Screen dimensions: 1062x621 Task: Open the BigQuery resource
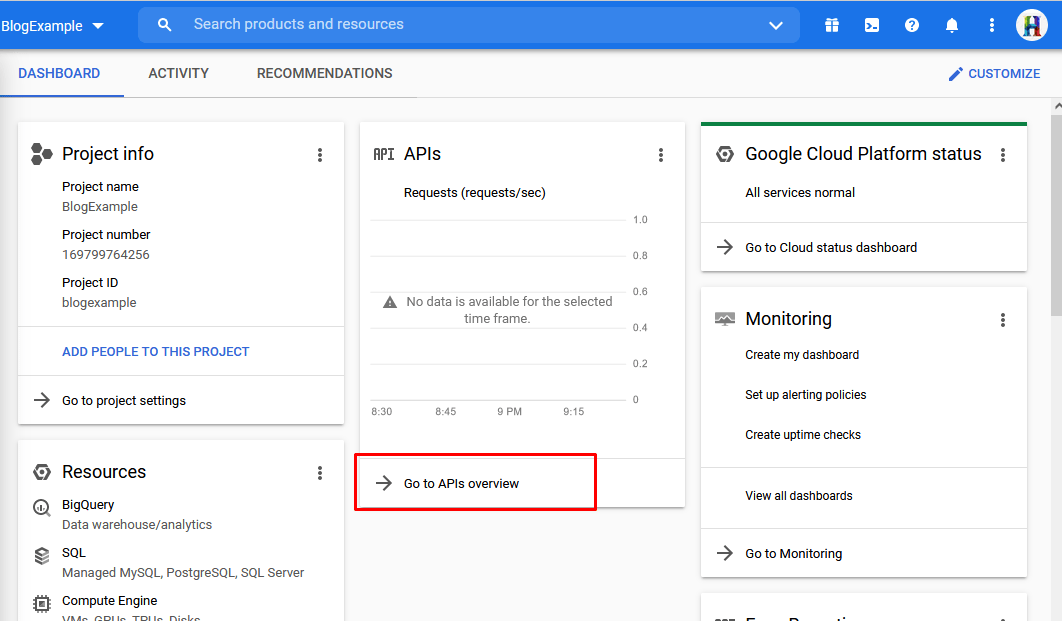click(x=88, y=505)
